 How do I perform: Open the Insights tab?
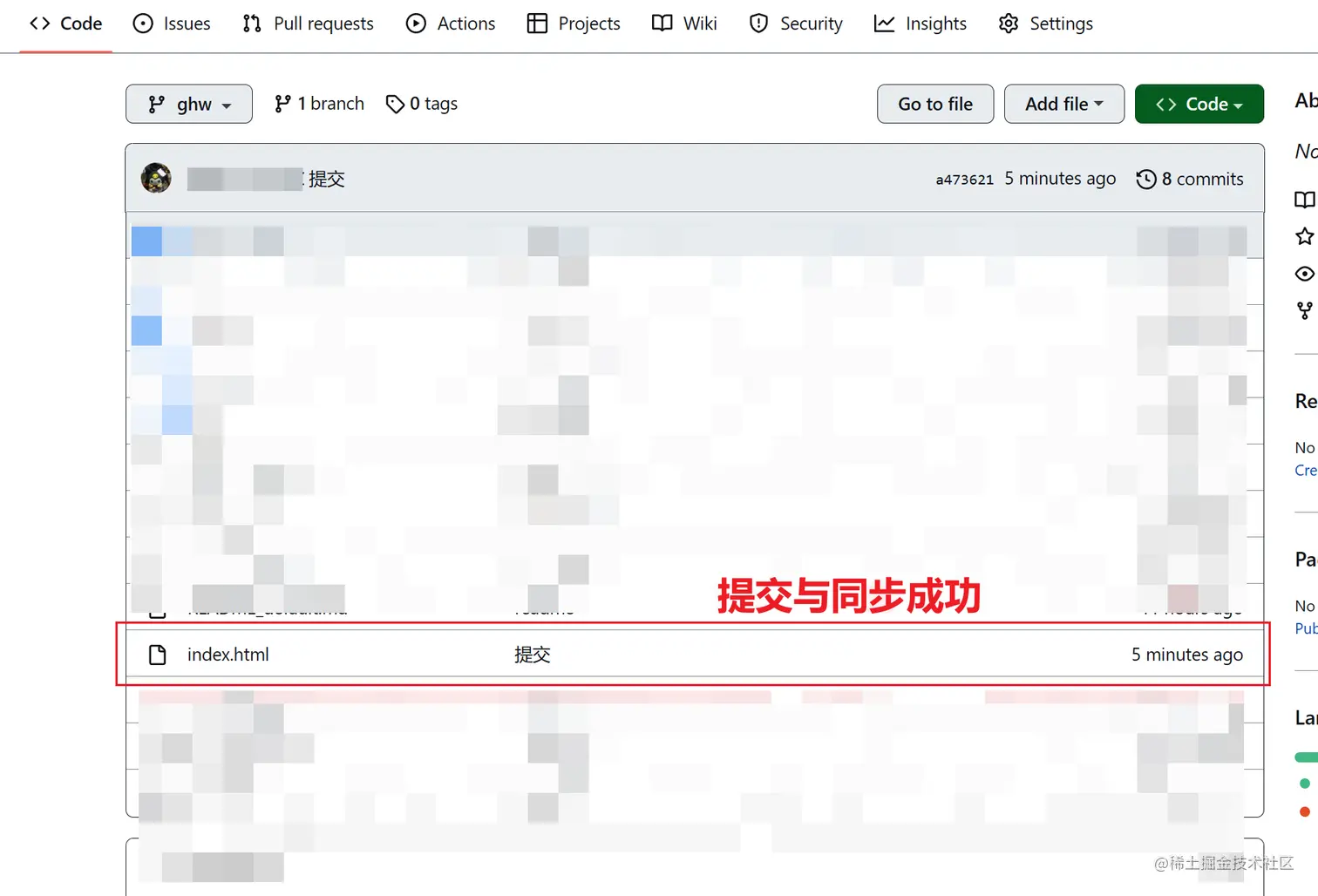click(x=921, y=24)
